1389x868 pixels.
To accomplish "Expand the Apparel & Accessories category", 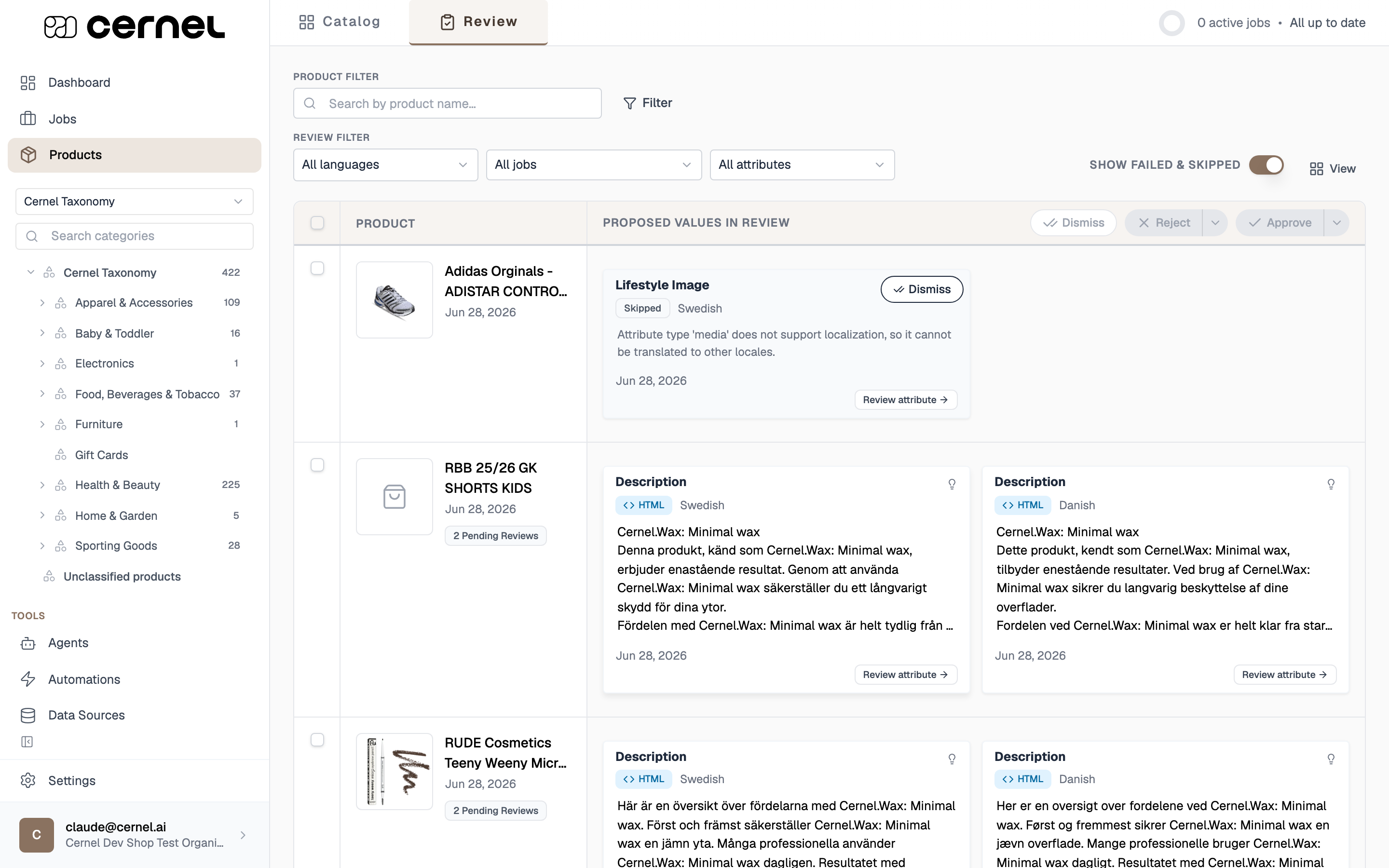I will 42,302.
